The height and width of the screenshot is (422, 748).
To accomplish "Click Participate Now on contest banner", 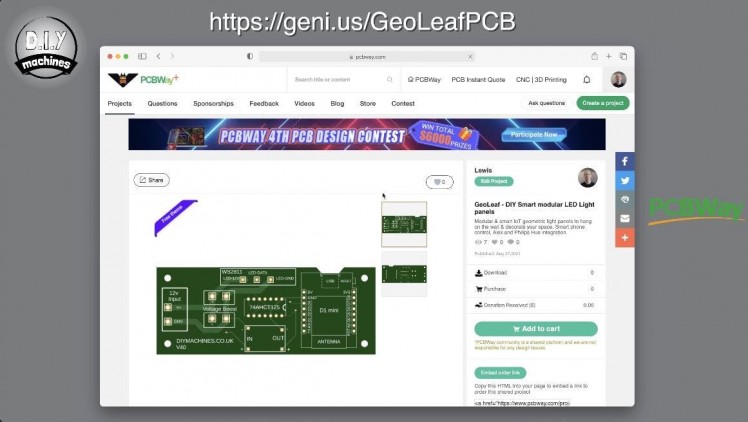I will (x=534, y=135).
